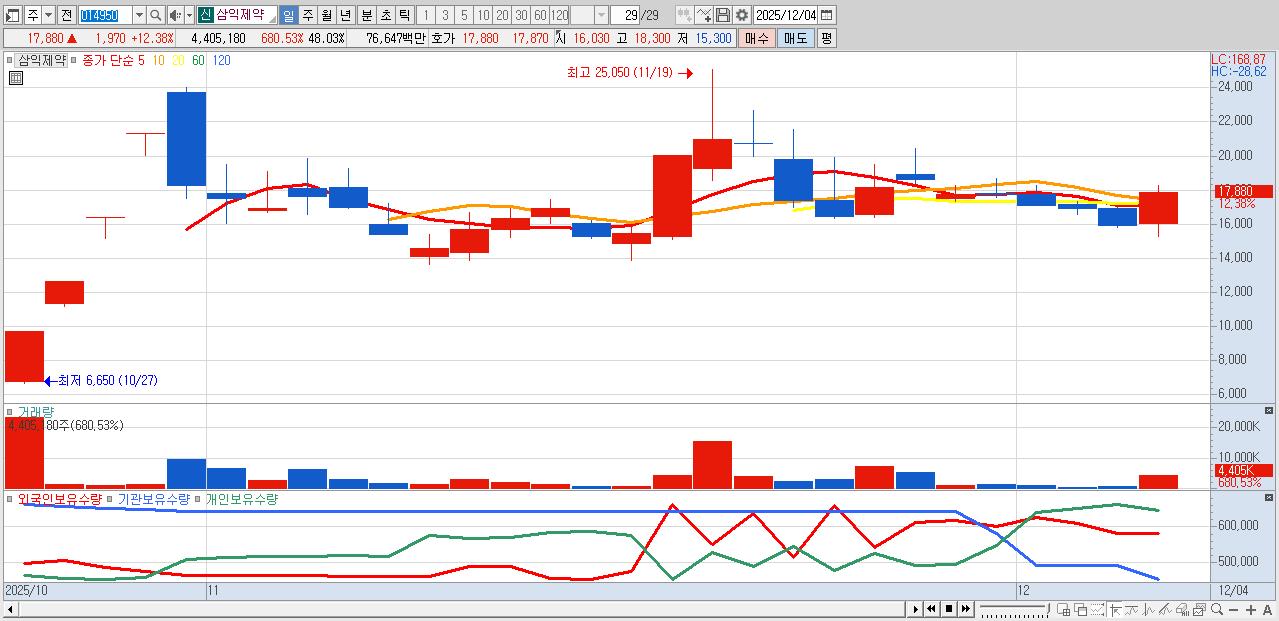Click the speaker sound icon in toolbar
The height and width of the screenshot is (621, 1279).
[175, 15]
